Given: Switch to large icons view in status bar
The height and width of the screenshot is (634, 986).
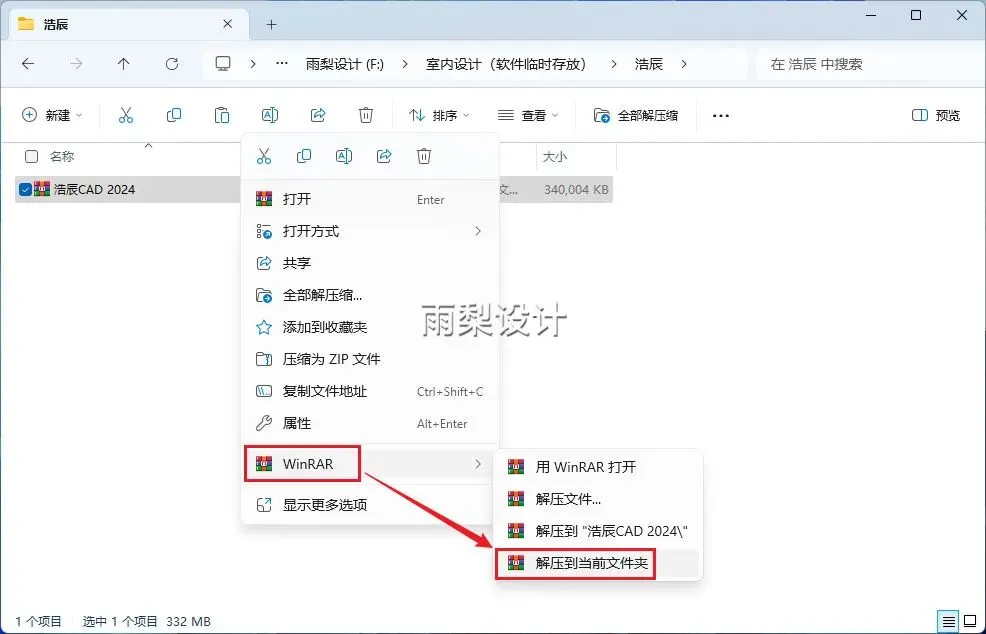Looking at the screenshot, I should [970, 621].
